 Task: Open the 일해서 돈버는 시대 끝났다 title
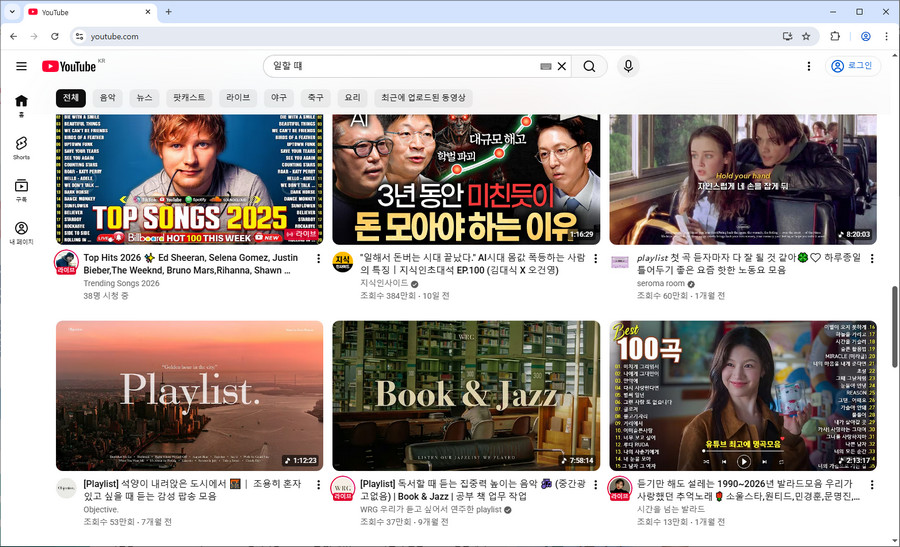tap(472, 264)
